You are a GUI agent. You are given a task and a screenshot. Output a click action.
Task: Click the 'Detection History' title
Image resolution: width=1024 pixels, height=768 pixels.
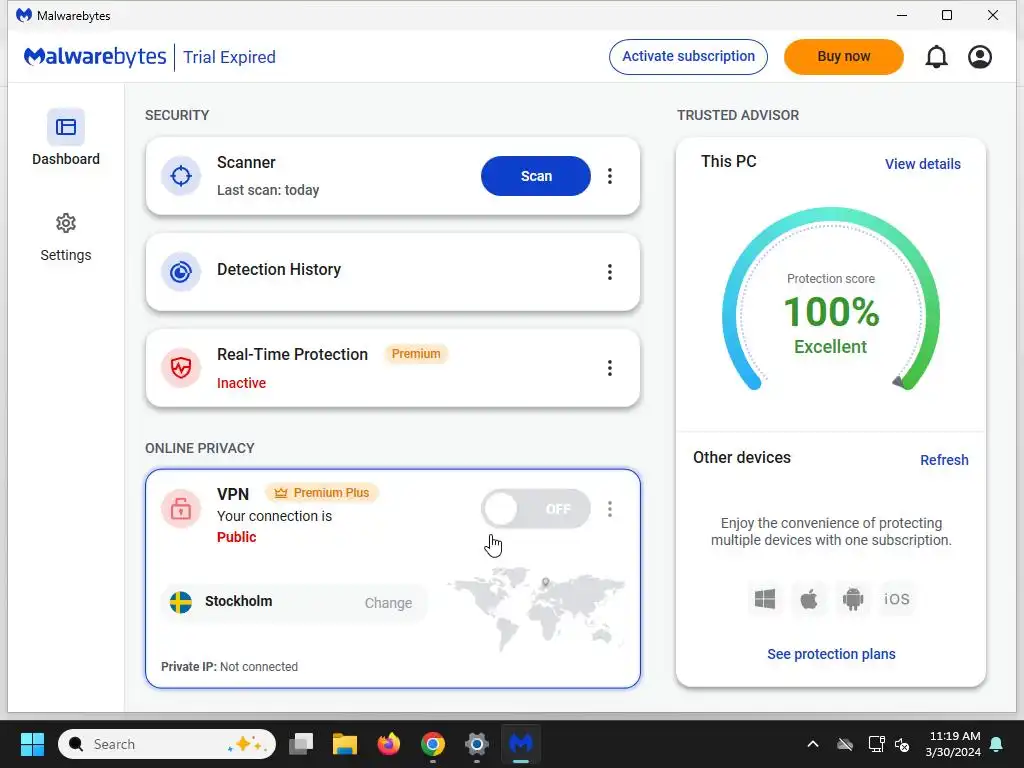tap(279, 269)
